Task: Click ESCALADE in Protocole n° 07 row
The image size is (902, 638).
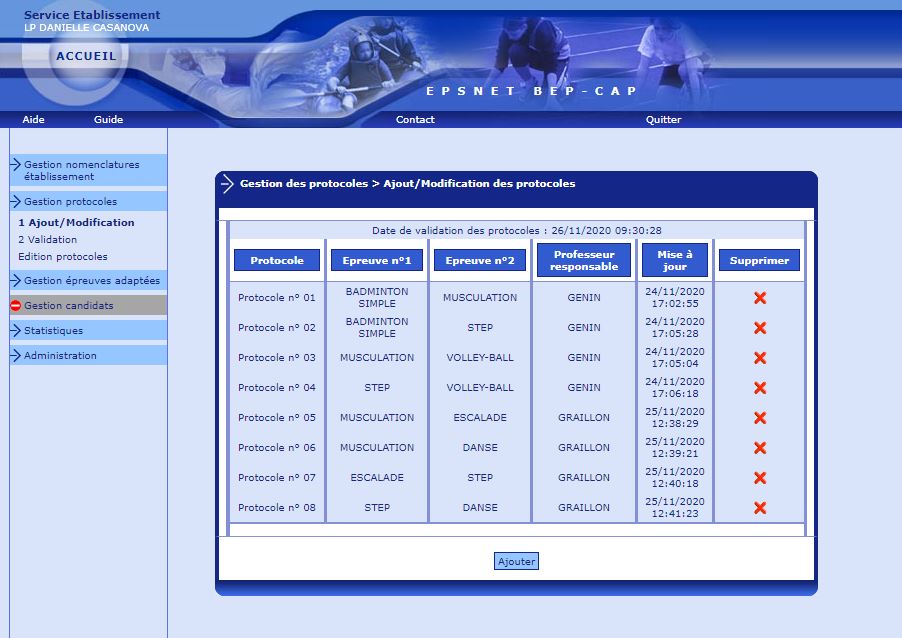Action: coord(377,477)
